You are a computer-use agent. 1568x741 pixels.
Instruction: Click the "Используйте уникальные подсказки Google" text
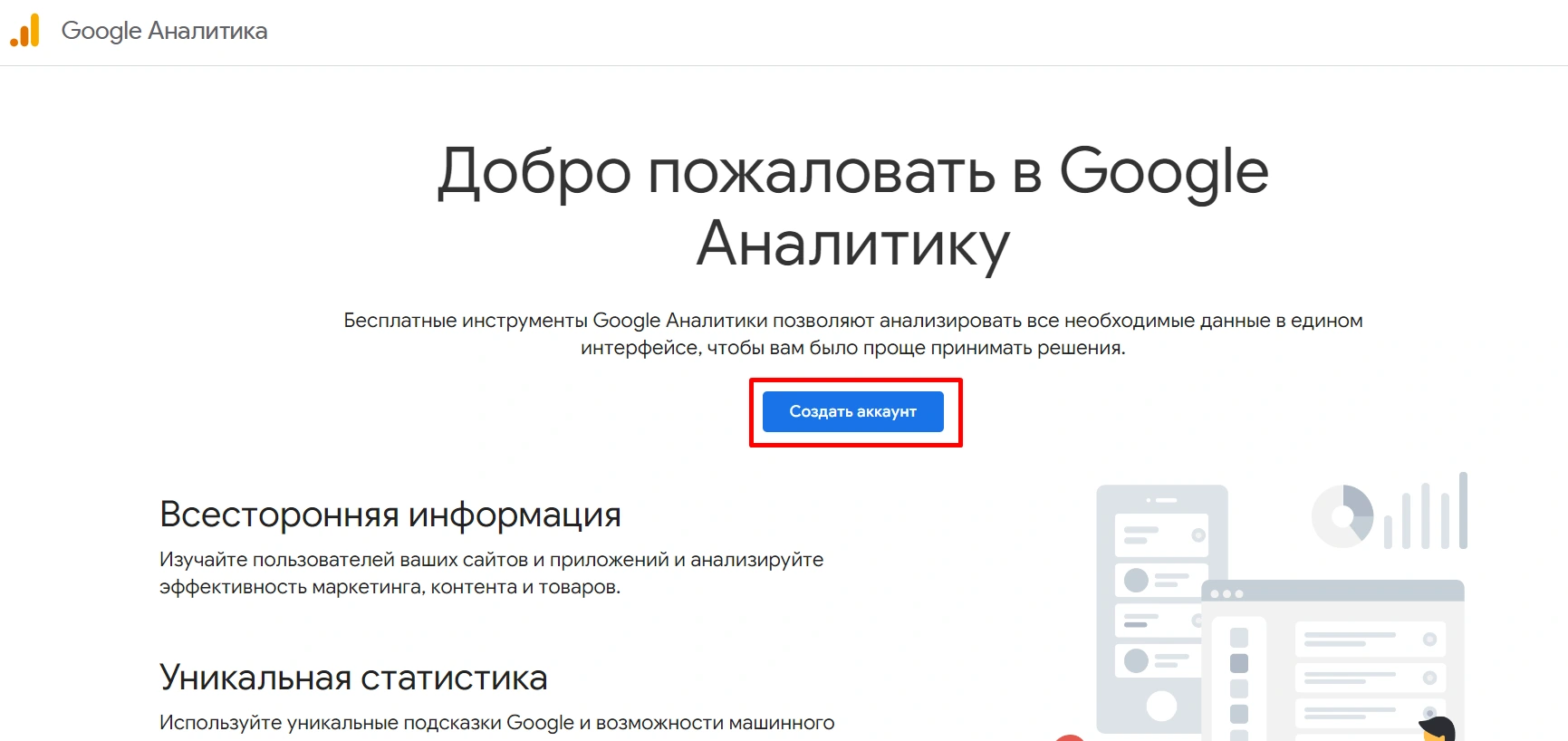tap(496, 722)
